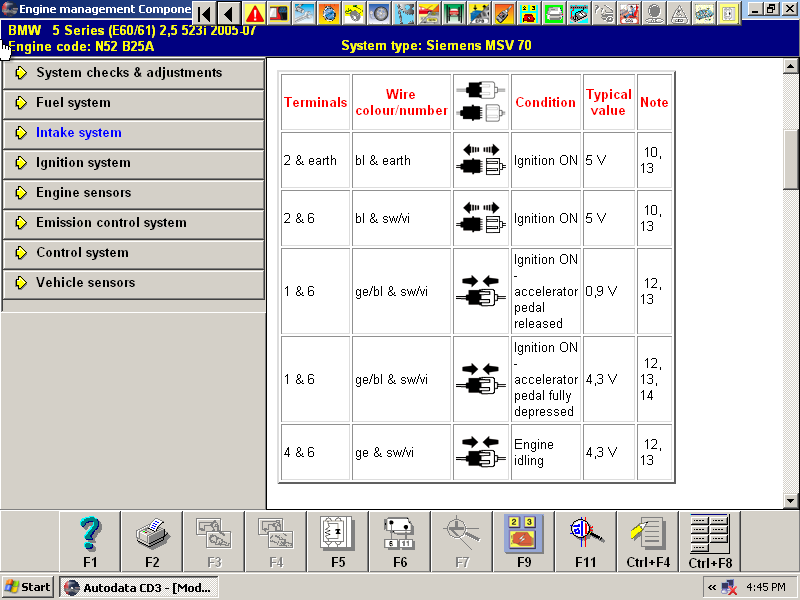Jump to the first page using the skip-back arrow
This screenshot has height=600, width=800.
[205, 13]
